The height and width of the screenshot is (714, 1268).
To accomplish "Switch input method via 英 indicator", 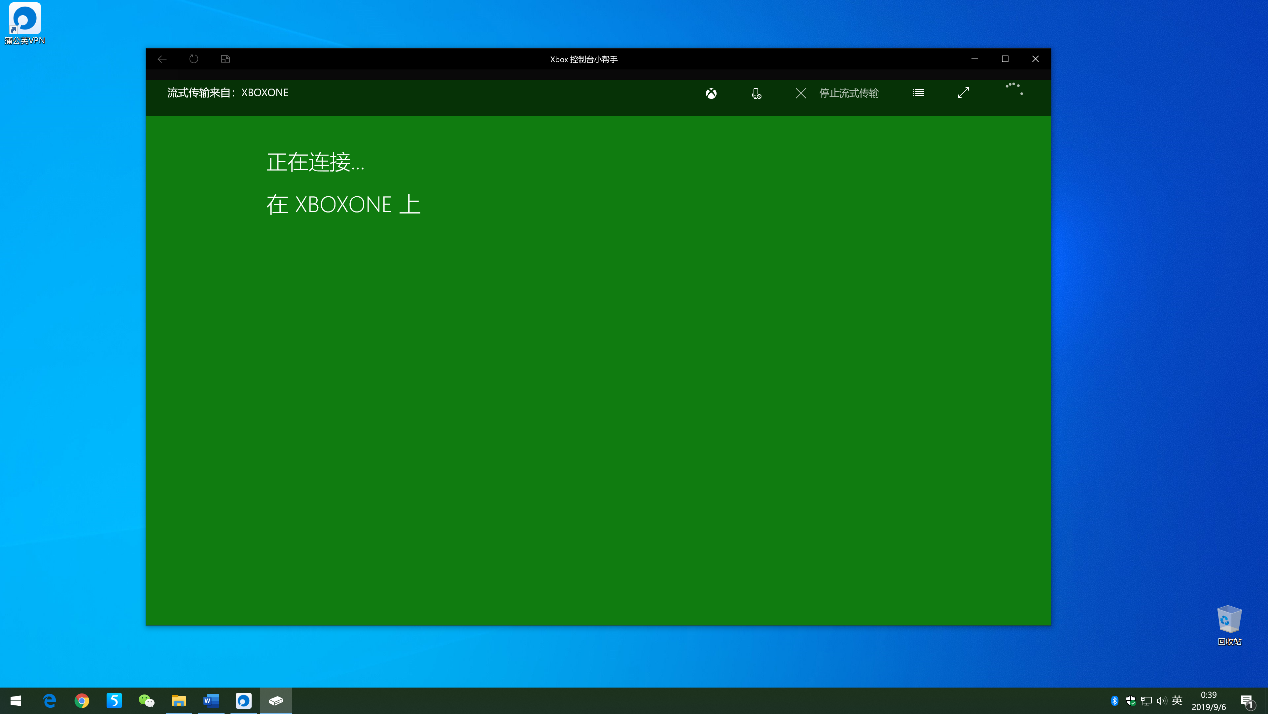I will (x=1177, y=701).
